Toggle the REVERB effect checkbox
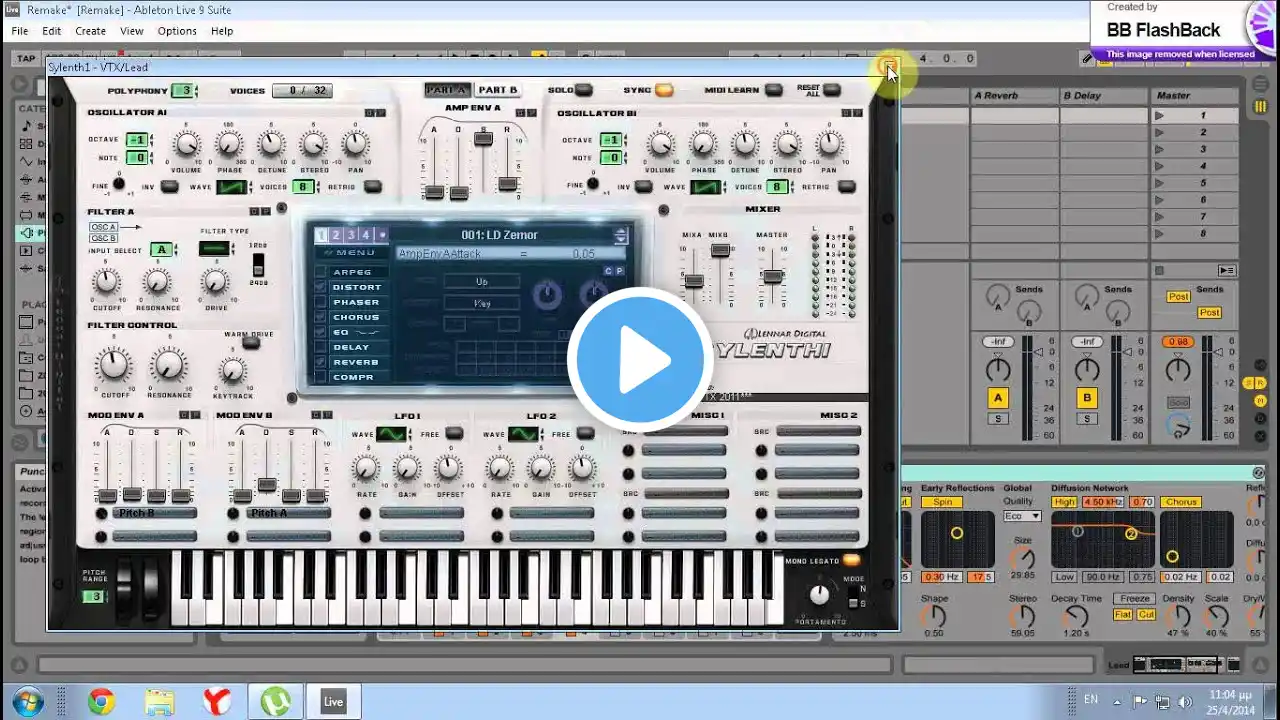The width and height of the screenshot is (1280, 720). pos(321,362)
